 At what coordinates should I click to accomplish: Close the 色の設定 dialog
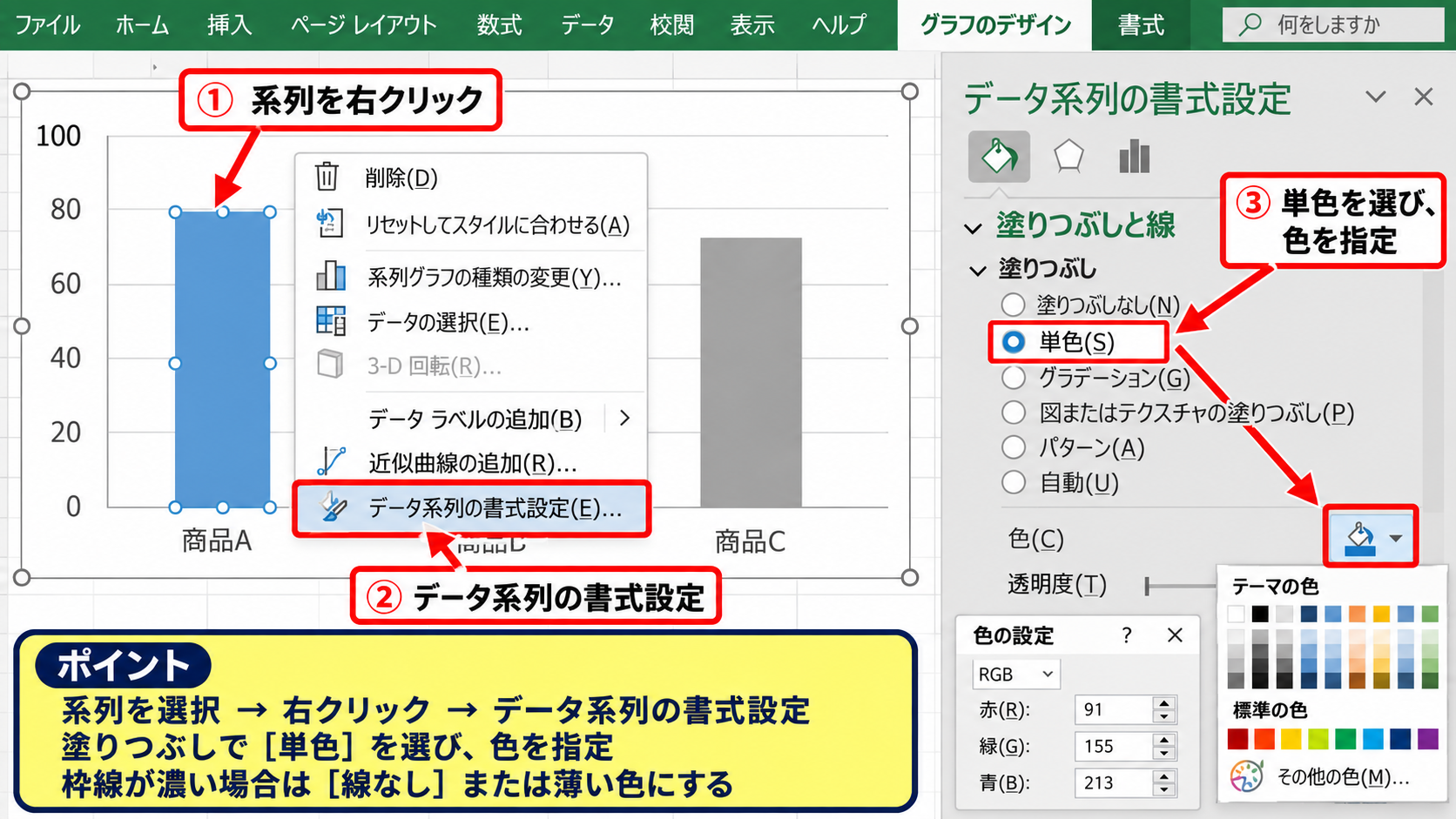pyautogui.click(x=1175, y=635)
